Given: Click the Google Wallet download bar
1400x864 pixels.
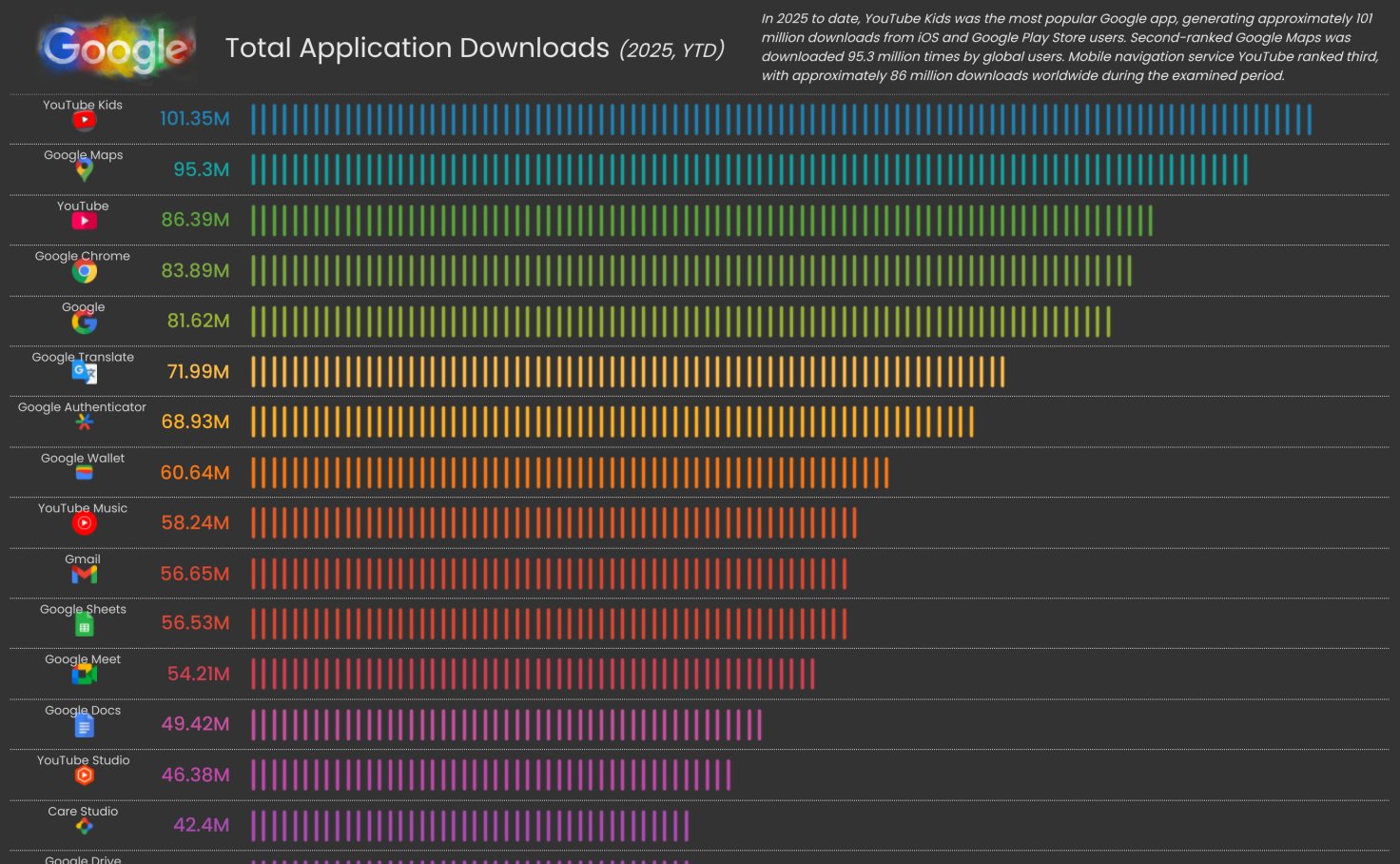Looking at the screenshot, I should click(570, 473).
